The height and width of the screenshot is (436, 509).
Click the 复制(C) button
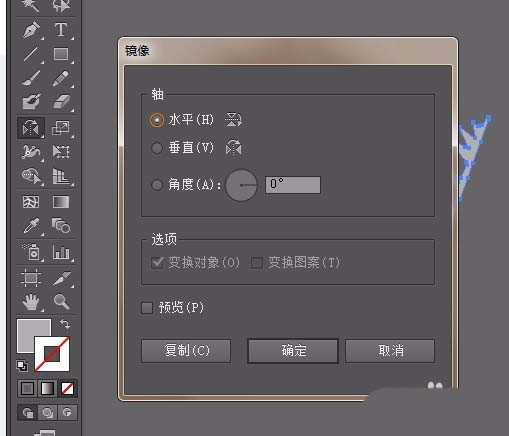coord(186,351)
